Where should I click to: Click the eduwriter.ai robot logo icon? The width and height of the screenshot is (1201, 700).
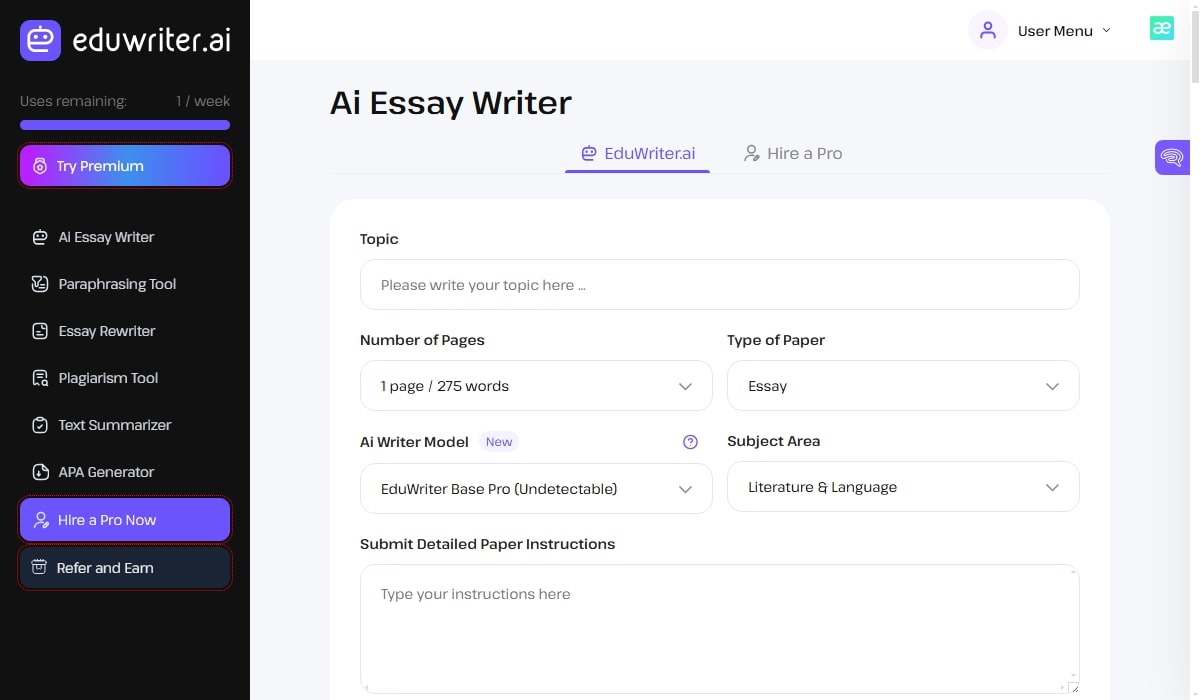pos(40,40)
